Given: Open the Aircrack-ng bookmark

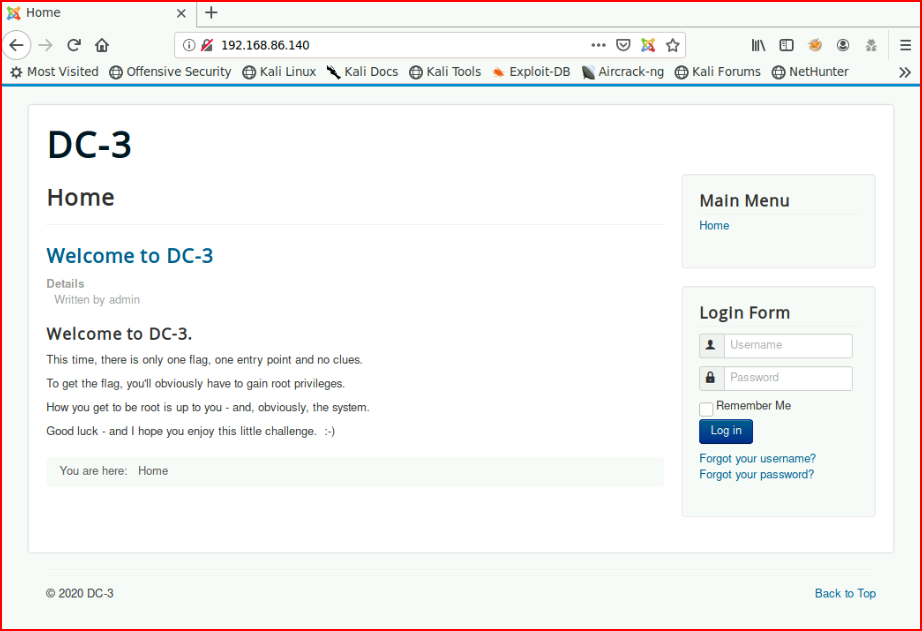Looking at the screenshot, I should click(x=623, y=72).
